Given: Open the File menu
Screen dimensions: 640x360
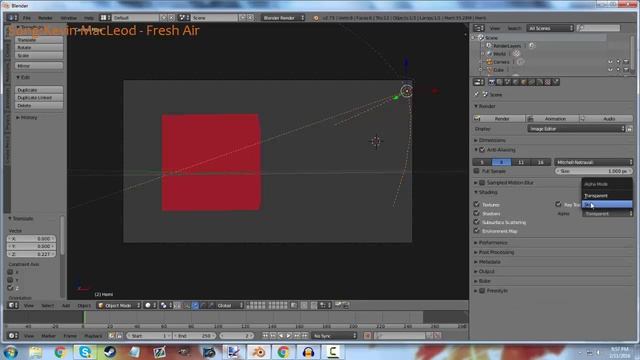Looking at the screenshot, I should [x=27, y=18].
